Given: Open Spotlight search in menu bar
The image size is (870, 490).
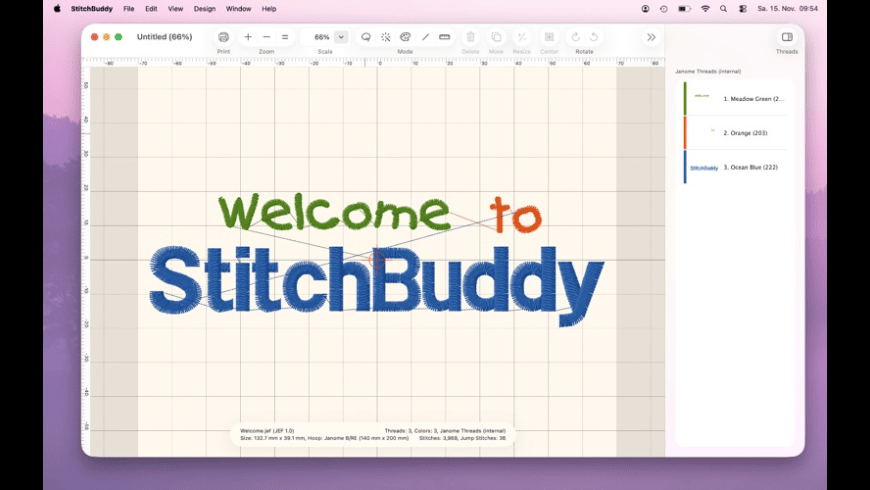Looking at the screenshot, I should (x=724, y=9).
